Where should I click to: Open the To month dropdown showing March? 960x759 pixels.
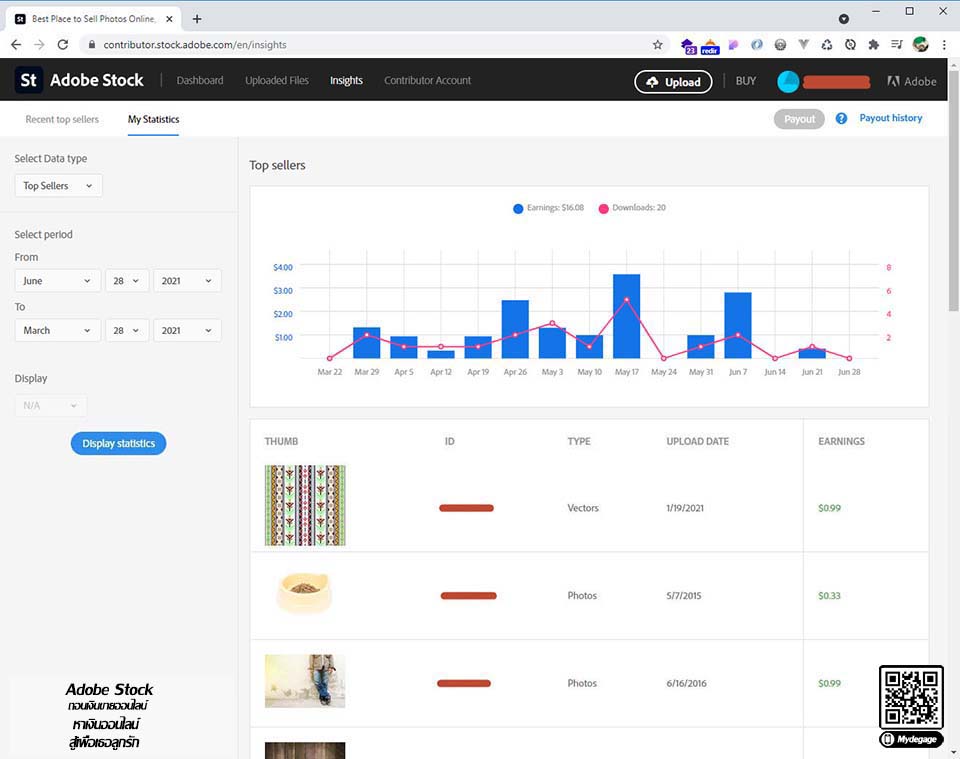pyautogui.click(x=57, y=331)
